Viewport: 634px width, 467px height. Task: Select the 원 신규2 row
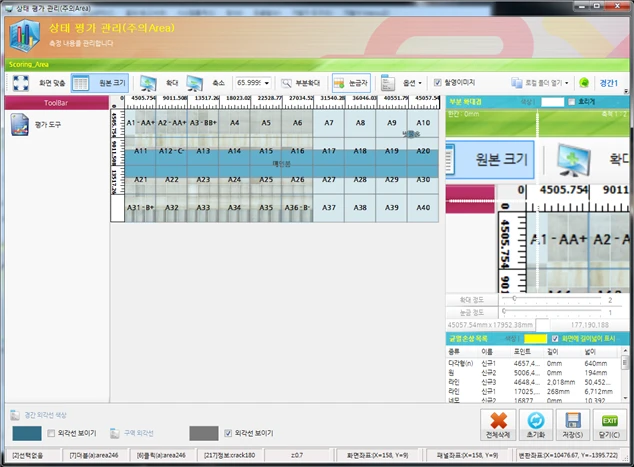[533, 372]
